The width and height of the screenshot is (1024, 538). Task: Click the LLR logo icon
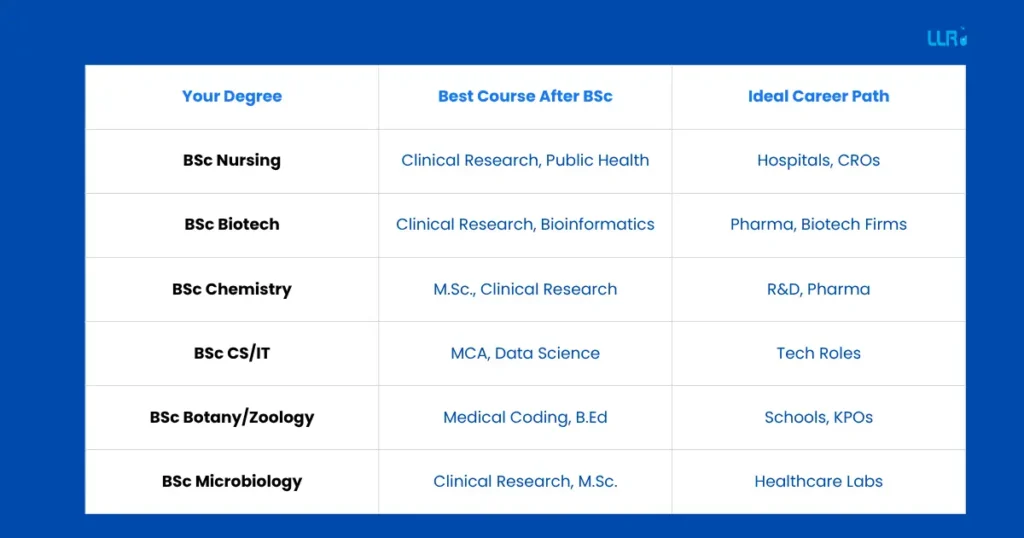pyautogui.click(x=947, y=38)
